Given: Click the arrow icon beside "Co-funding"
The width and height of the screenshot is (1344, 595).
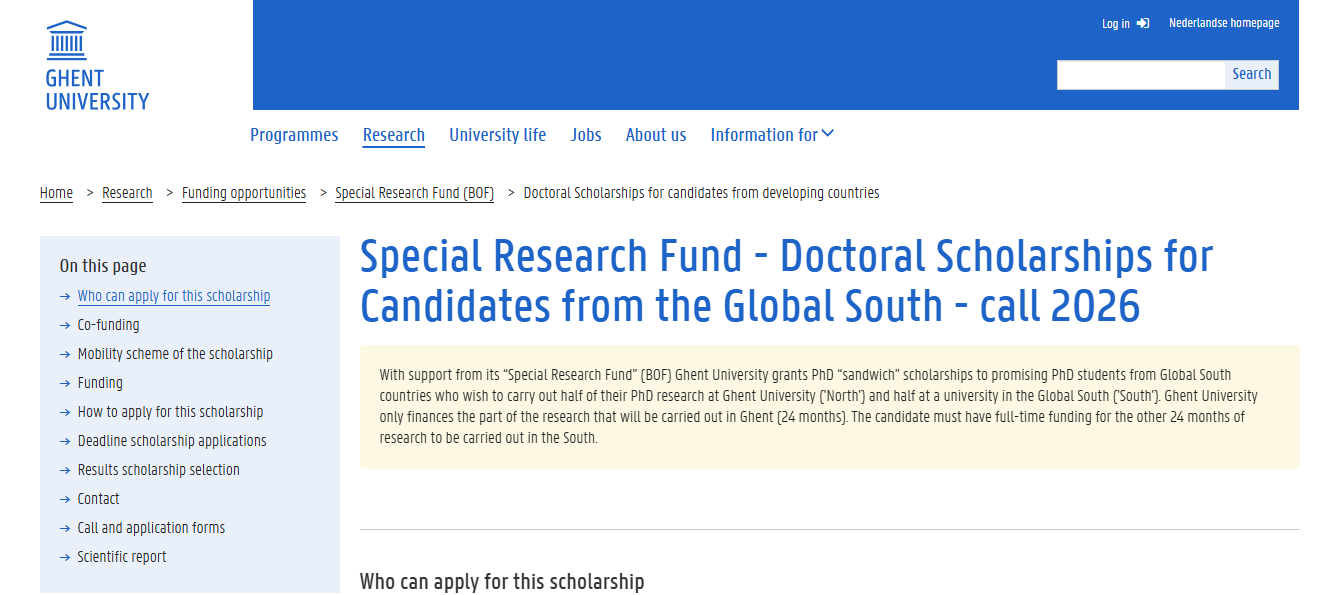Looking at the screenshot, I should pos(64,324).
